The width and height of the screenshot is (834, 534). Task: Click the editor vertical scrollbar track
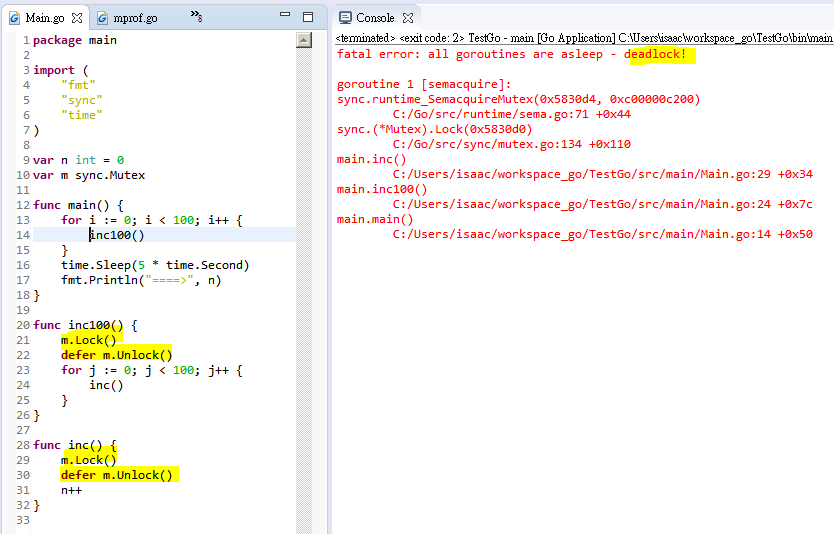coord(304,300)
